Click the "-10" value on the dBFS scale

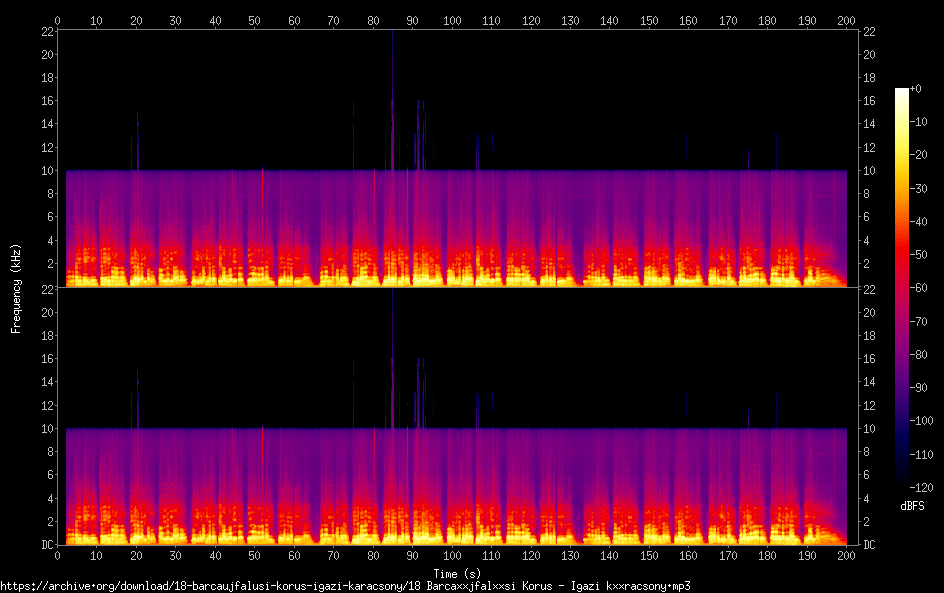[x=918, y=122]
